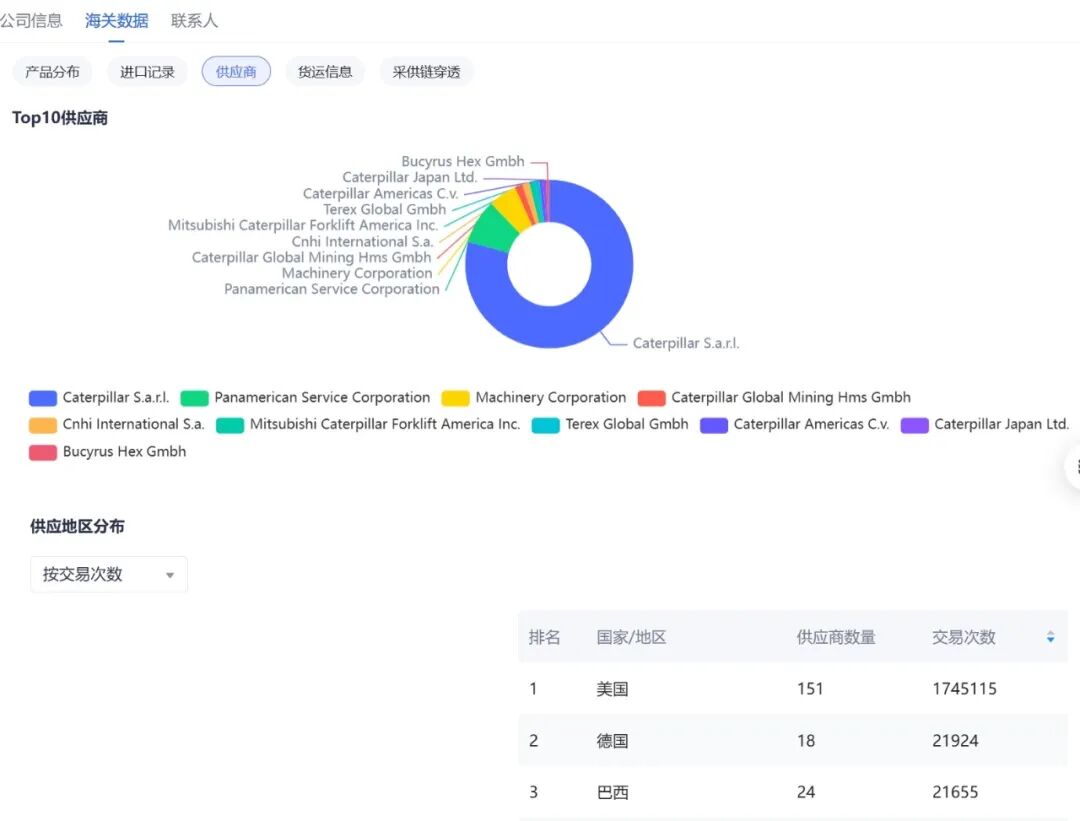The height and width of the screenshot is (821, 1080).
Task: Select the currently active 供应商 chip
Action: 236,71
